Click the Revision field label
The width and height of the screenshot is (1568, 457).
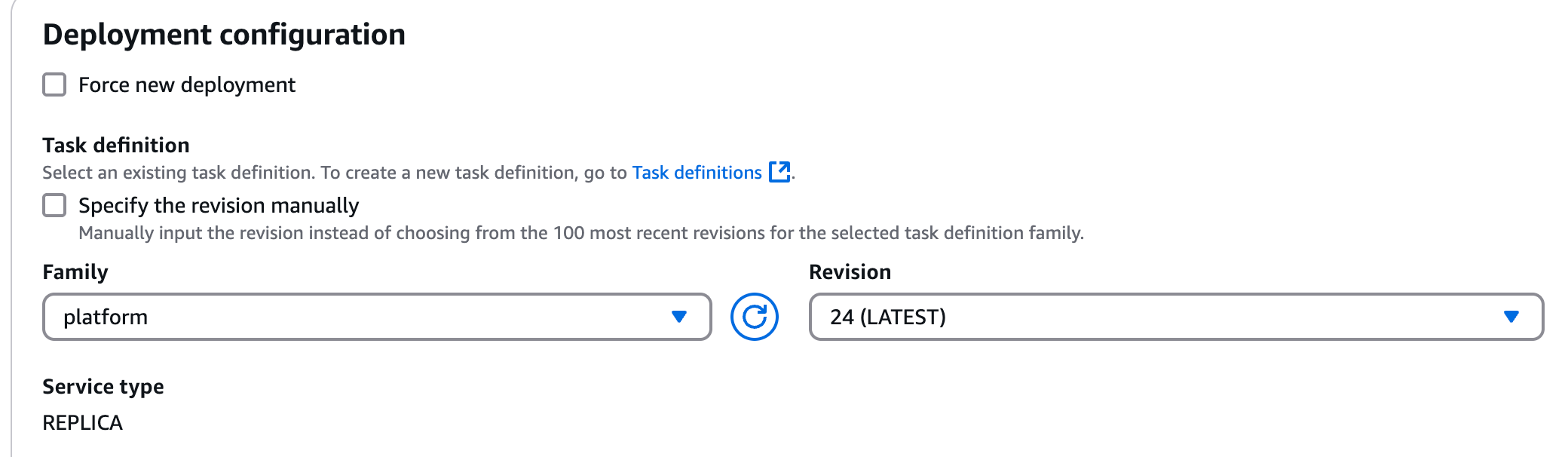click(x=850, y=272)
